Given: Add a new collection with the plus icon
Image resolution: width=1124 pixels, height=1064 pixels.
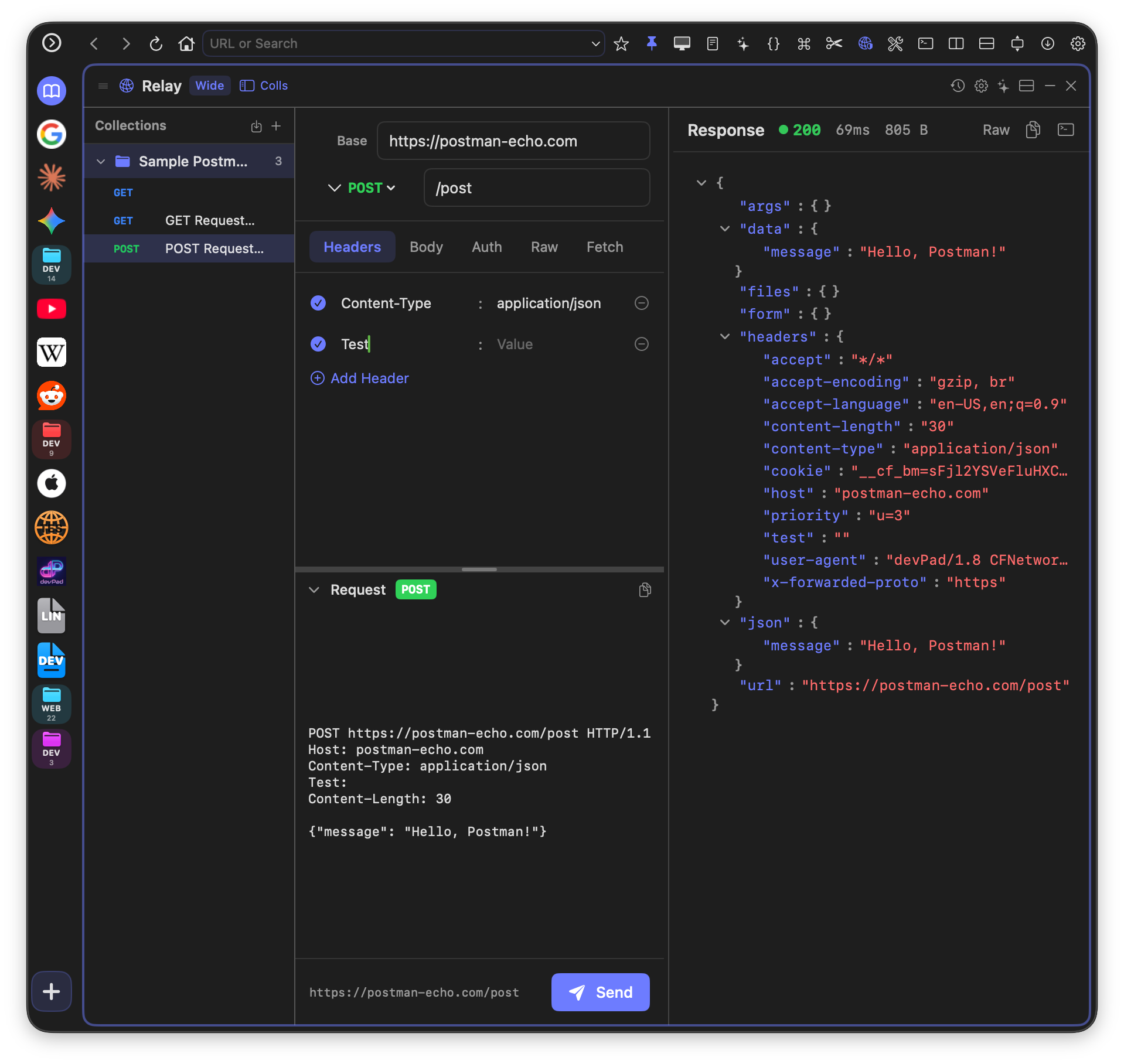Looking at the screenshot, I should tap(276, 126).
